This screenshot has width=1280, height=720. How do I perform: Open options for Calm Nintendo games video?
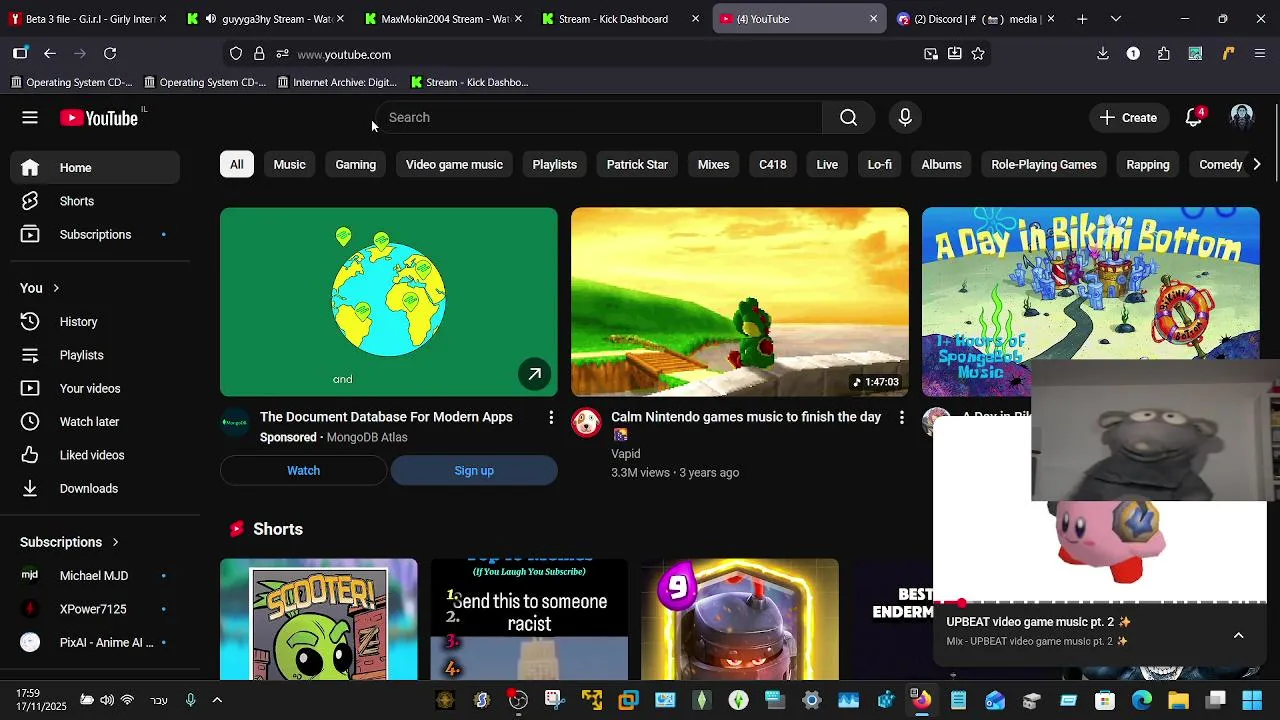point(901,418)
